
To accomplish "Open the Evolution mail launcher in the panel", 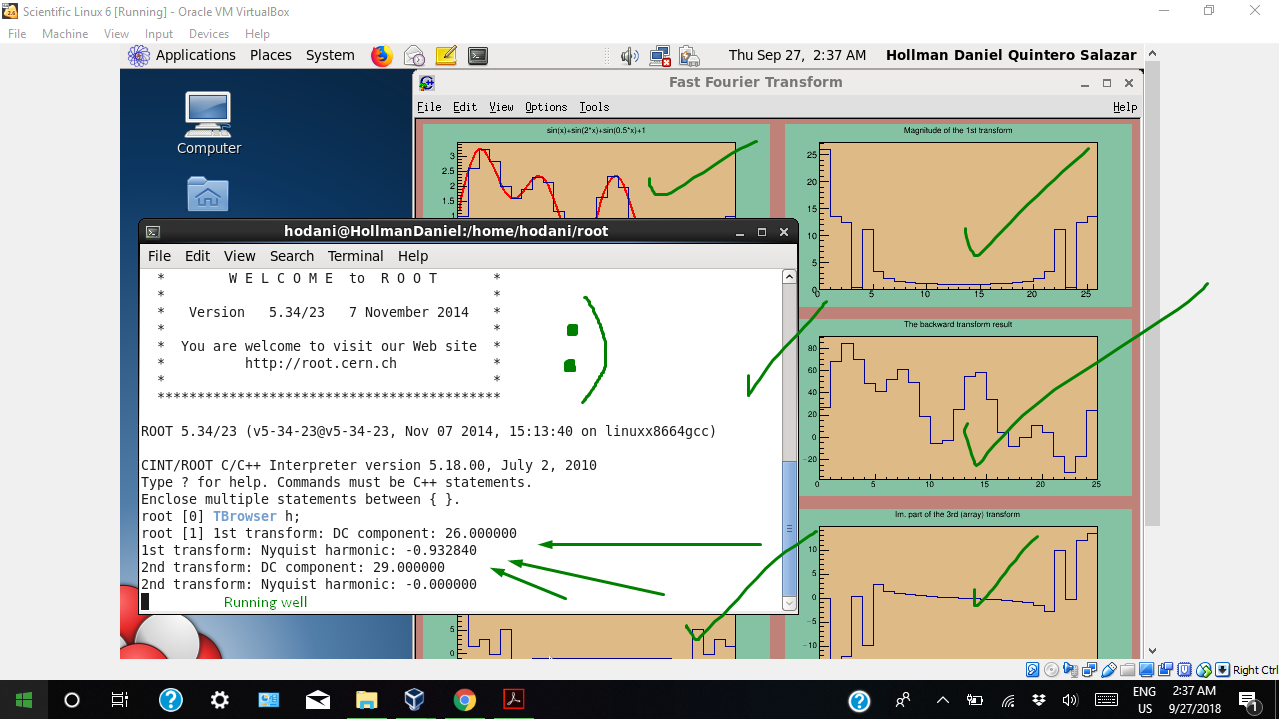I will pos(414,56).
